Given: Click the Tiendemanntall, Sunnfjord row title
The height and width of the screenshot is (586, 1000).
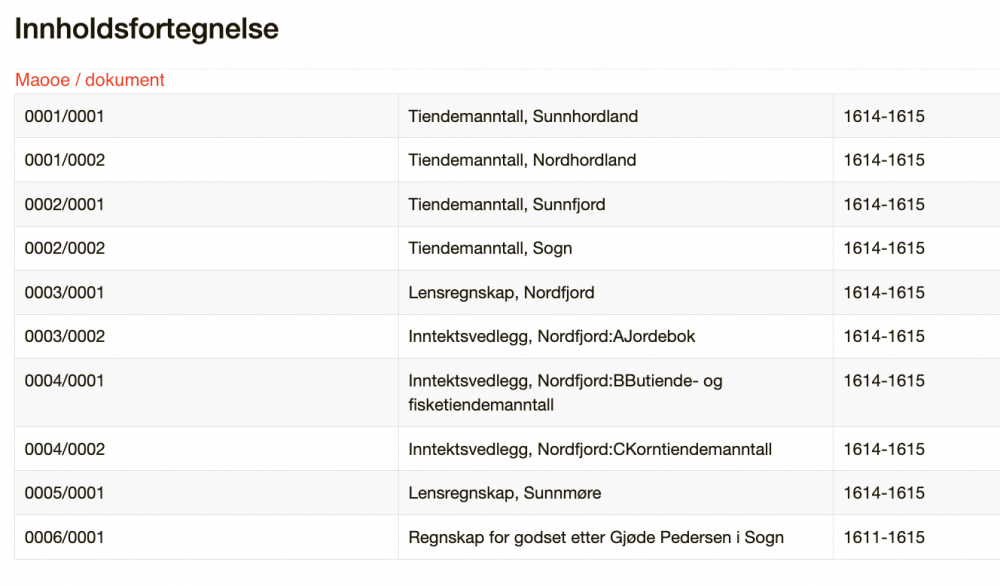Looking at the screenshot, I should pyautogui.click(x=507, y=204).
